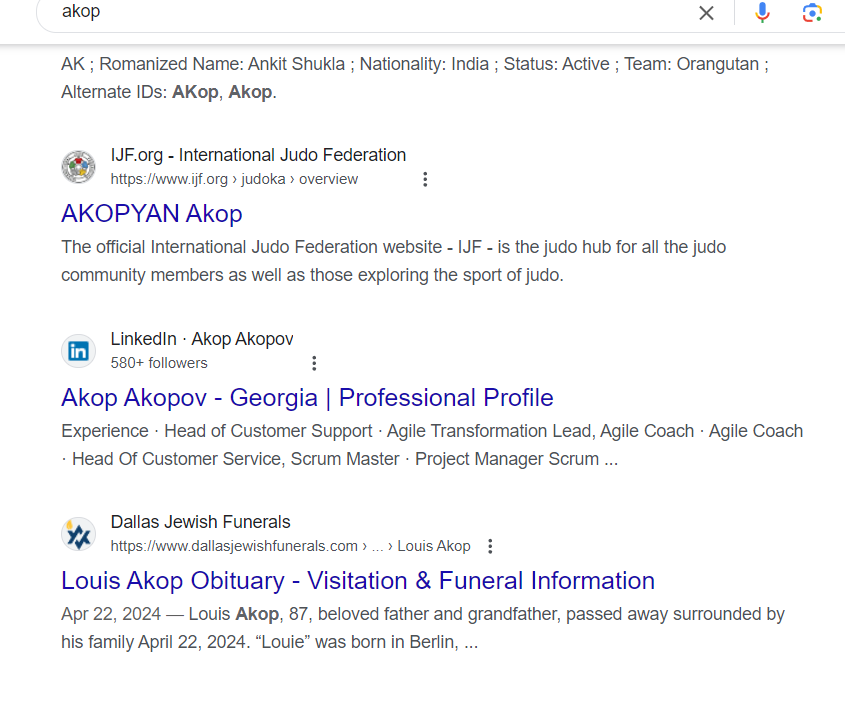Click the snippet line "Head Of Customer Service, Scrum Master"
This screenshot has width=845, height=710.
[x=340, y=459]
